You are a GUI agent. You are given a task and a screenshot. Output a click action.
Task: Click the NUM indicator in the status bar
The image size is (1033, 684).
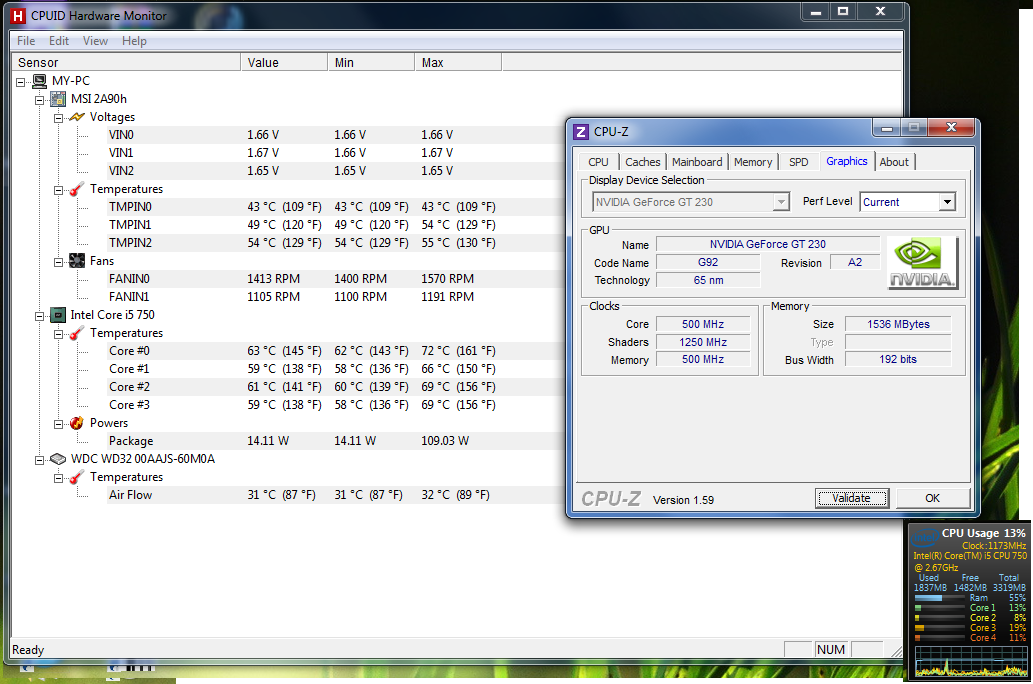pos(831,650)
